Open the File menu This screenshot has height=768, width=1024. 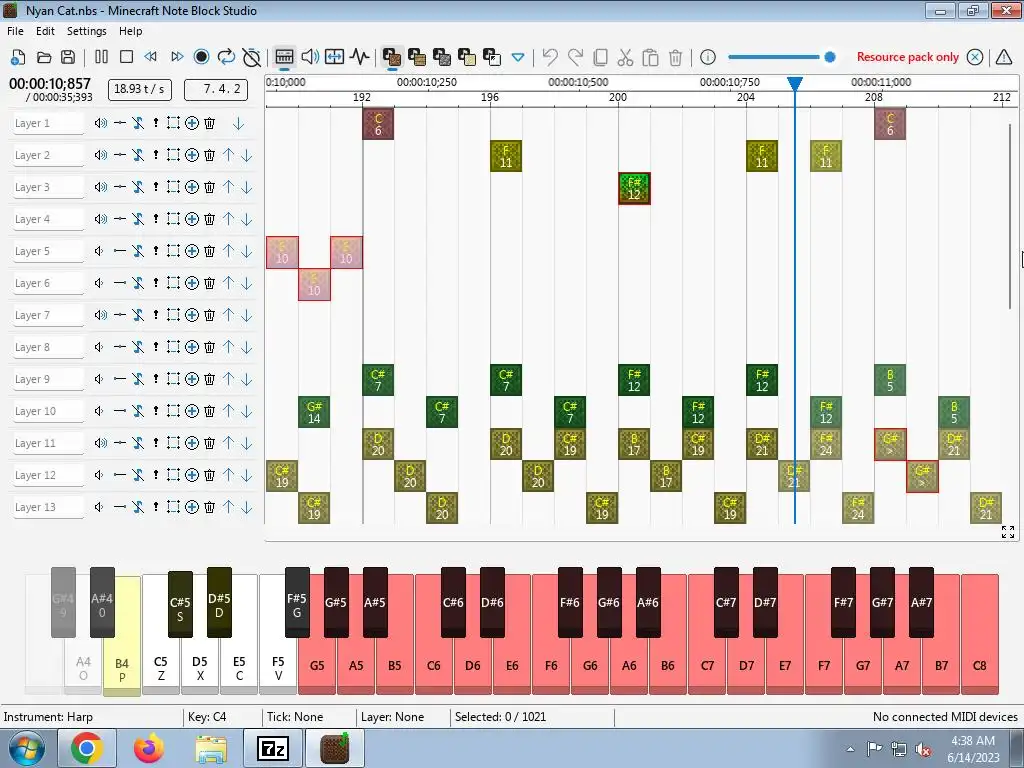coord(15,31)
